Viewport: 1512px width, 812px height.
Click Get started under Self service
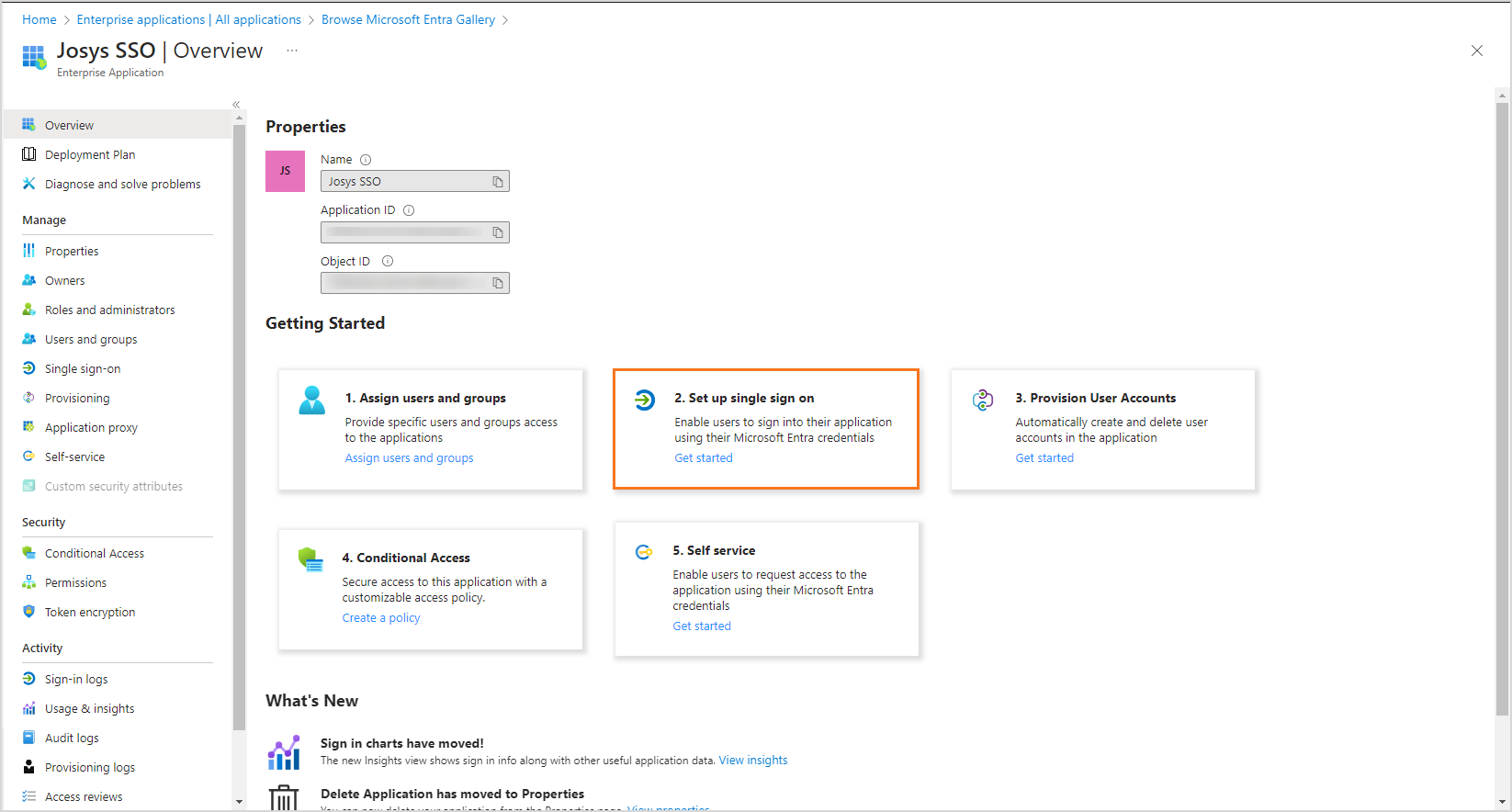click(702, 626)
